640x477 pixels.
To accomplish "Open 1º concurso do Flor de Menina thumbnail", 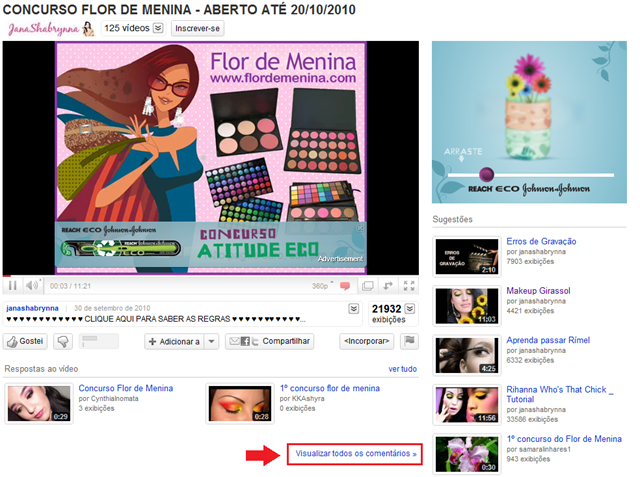I will click(x=467, y=454).
